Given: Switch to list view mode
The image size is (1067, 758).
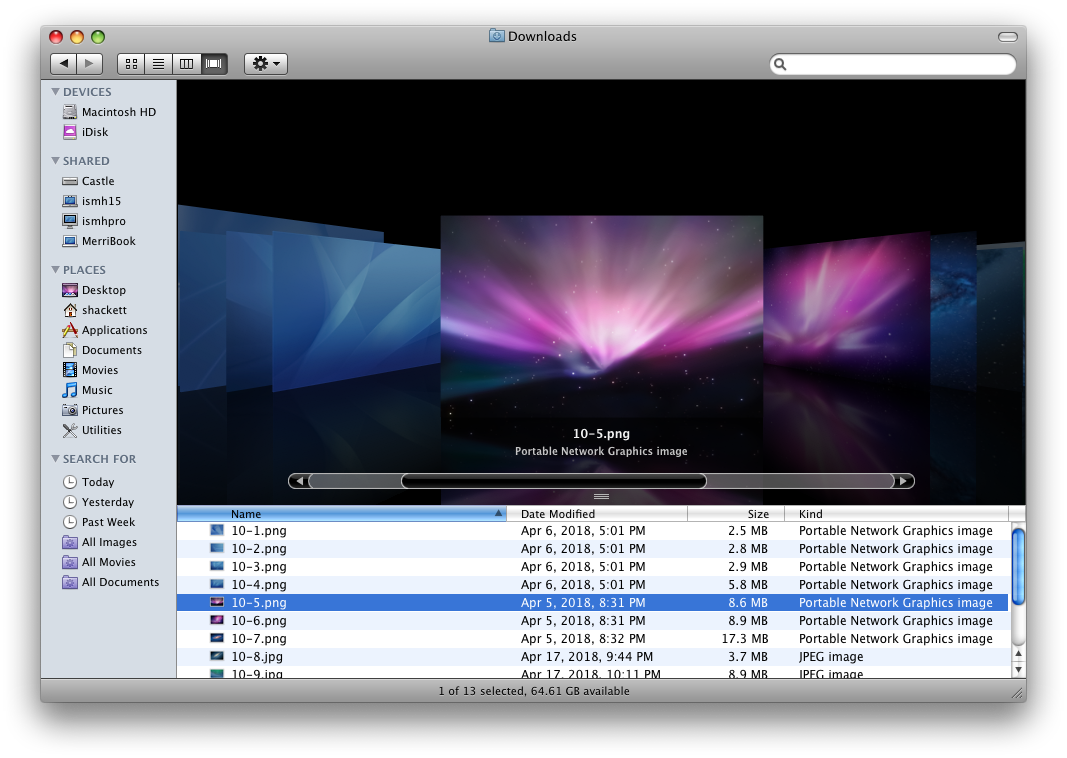Looking at the screenshot, I should (158, 64).
